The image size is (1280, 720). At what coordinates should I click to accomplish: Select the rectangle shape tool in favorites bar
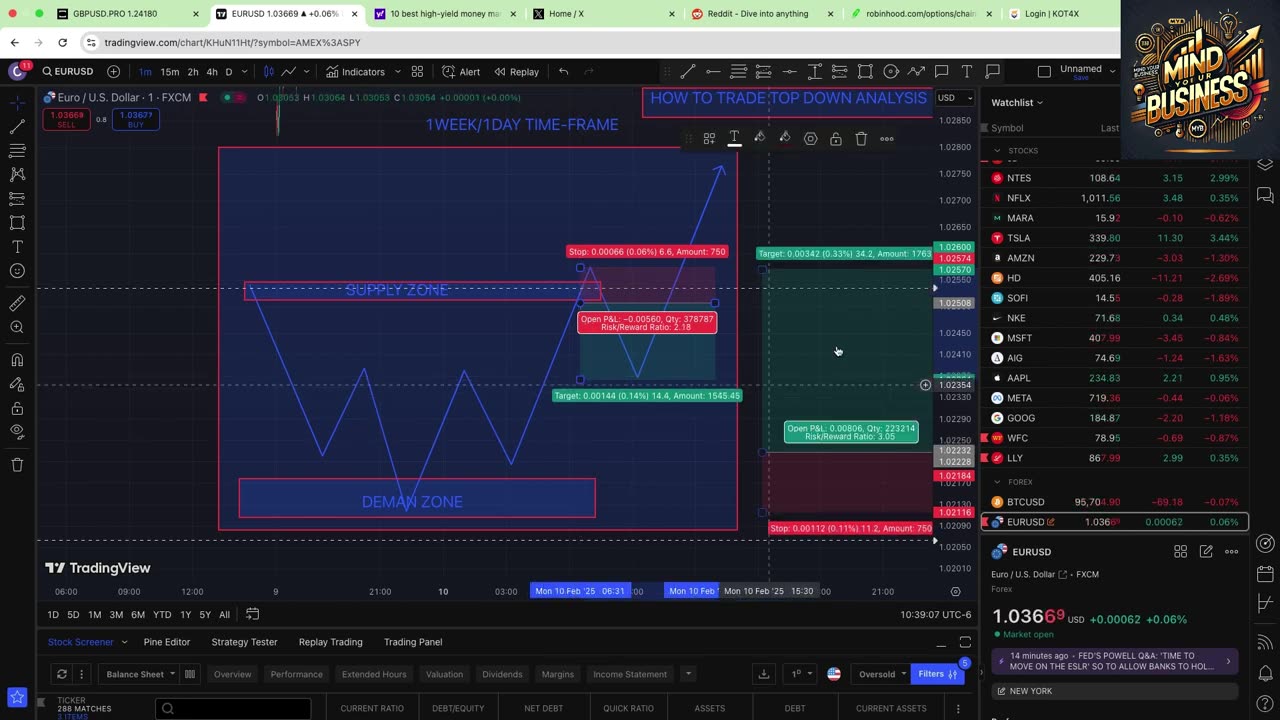(865, 71)
